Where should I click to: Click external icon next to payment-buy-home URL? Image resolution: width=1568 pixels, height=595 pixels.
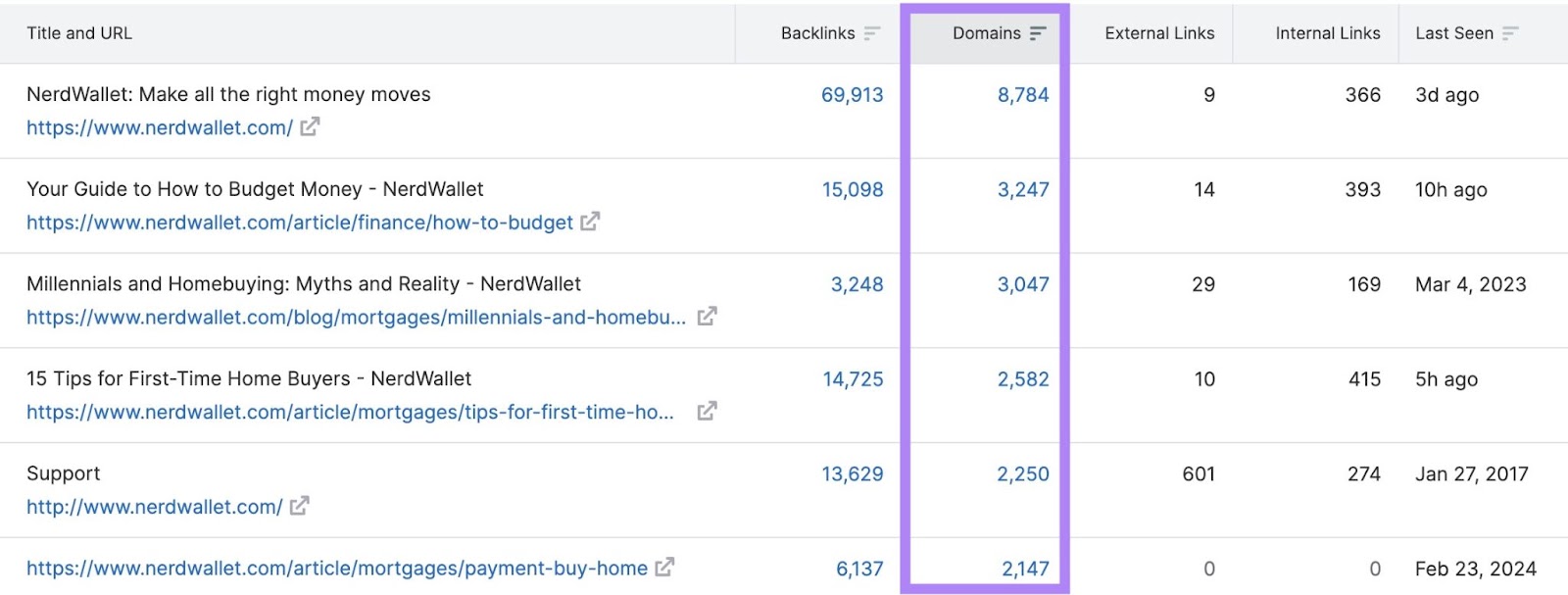[x=664, y=568]
